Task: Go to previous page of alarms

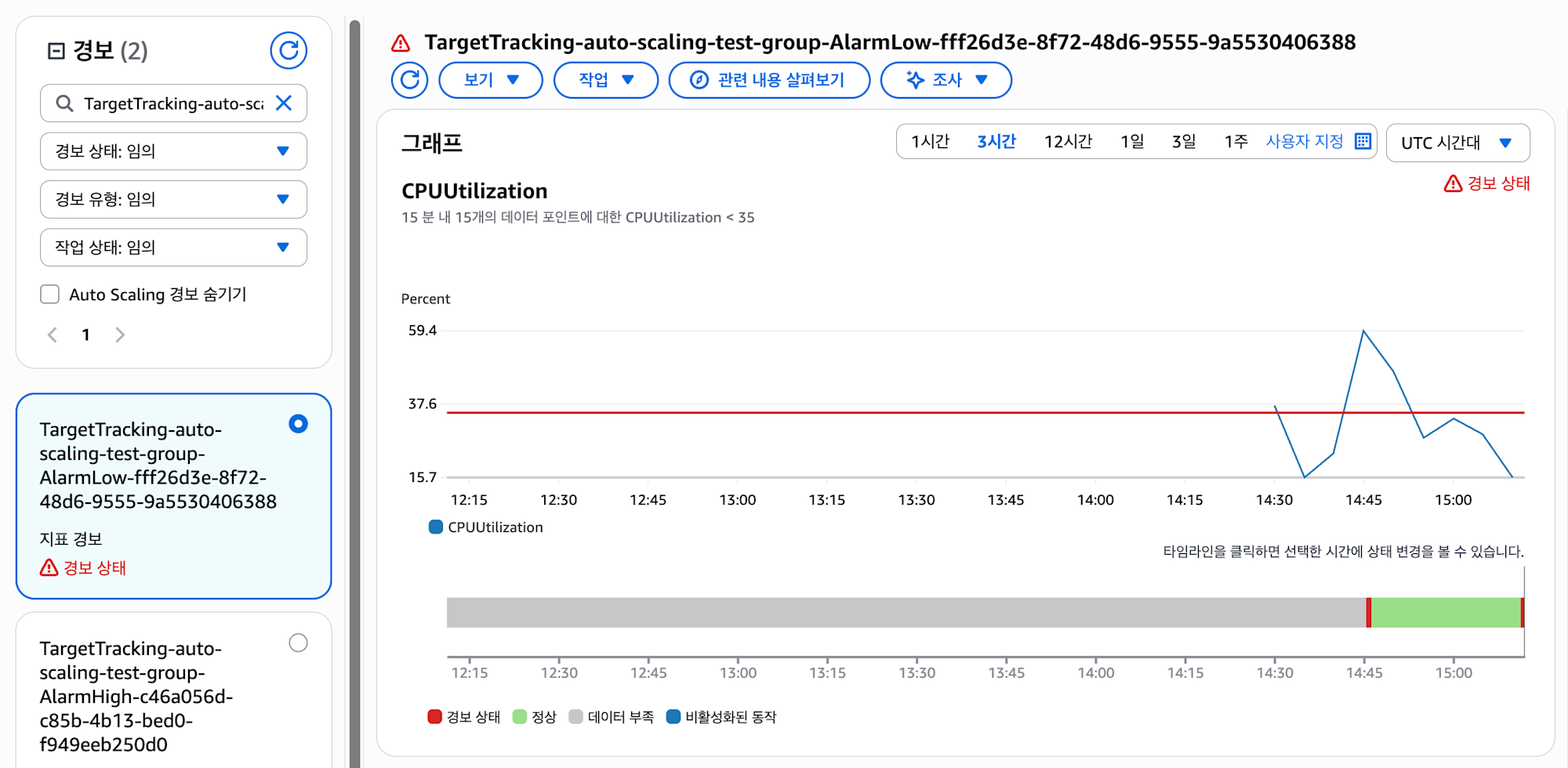Action: pyautogui.click(x=53, y=335)
